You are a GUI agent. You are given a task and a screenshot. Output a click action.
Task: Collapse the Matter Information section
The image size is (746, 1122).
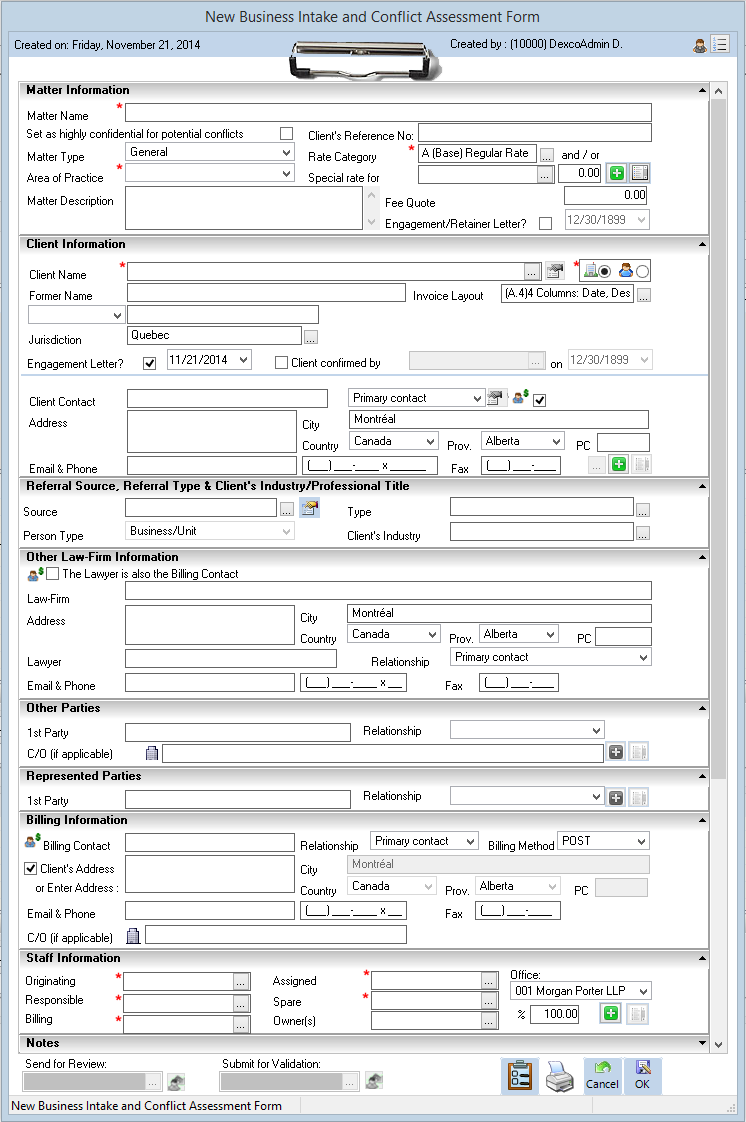click(x=702, y=90)
